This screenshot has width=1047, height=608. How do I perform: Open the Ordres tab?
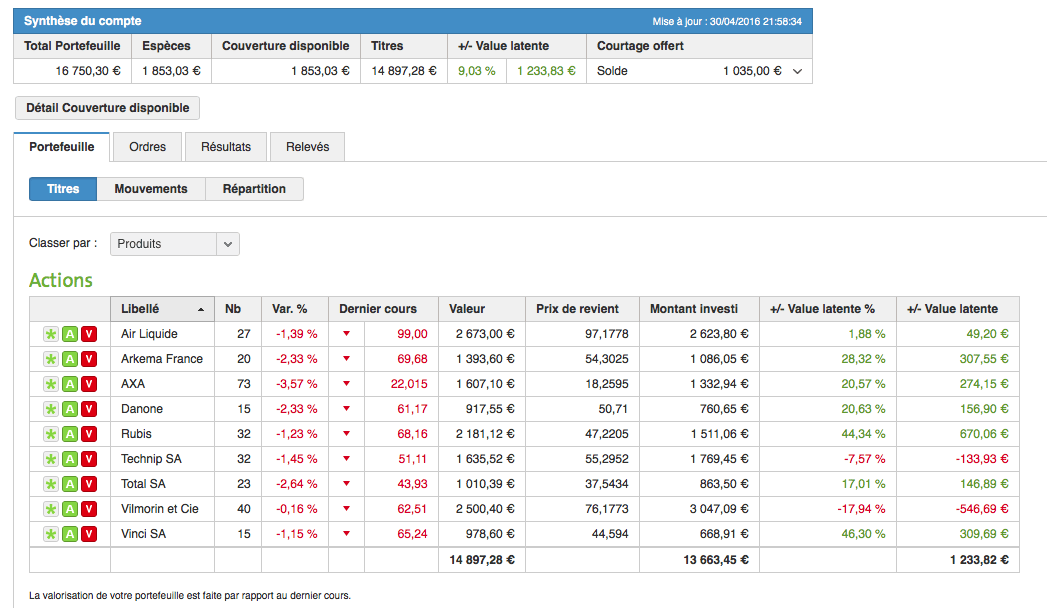(x=148, y=147)
